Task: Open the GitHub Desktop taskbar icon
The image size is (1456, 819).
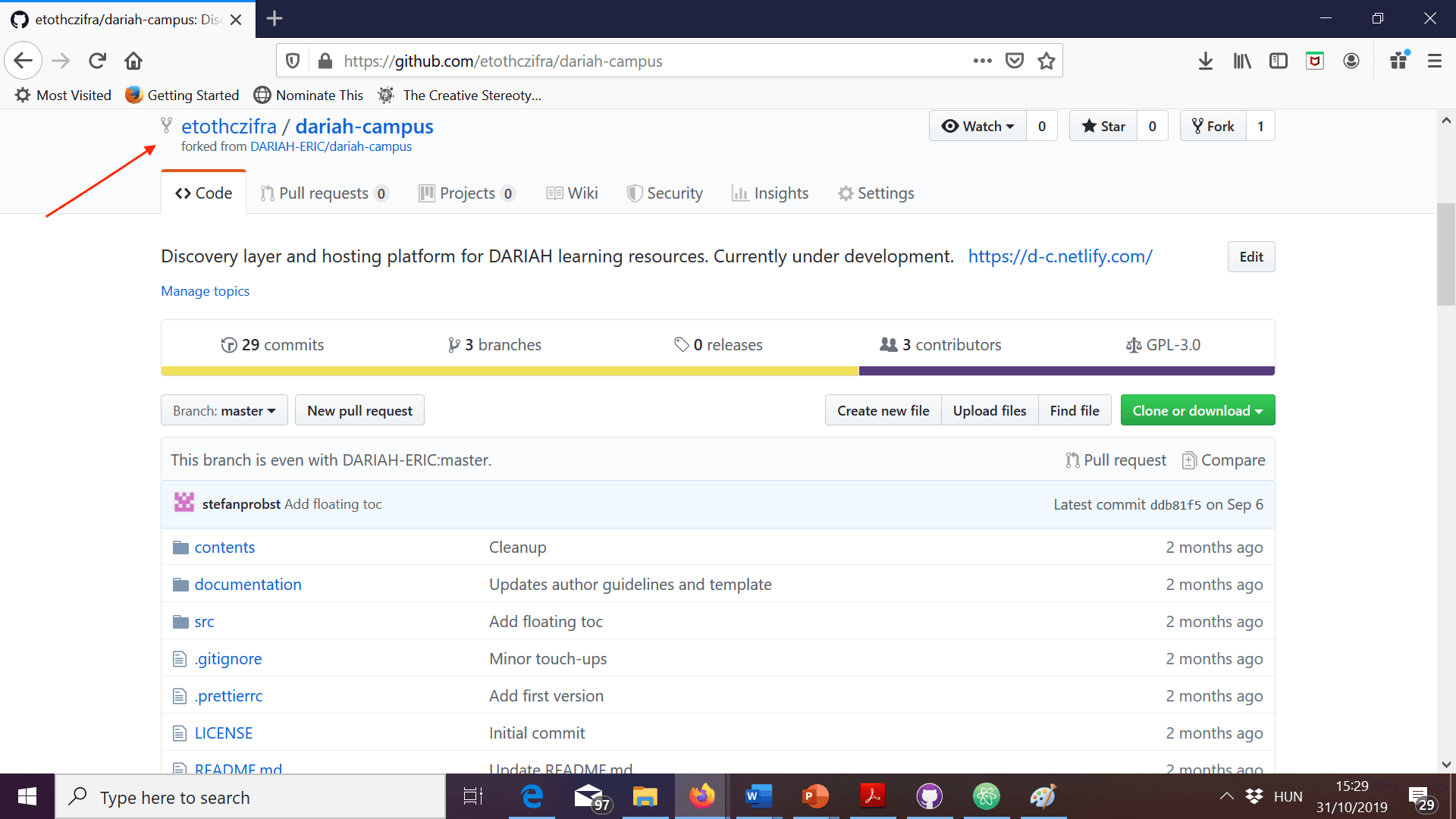Action: click(929, 796)
